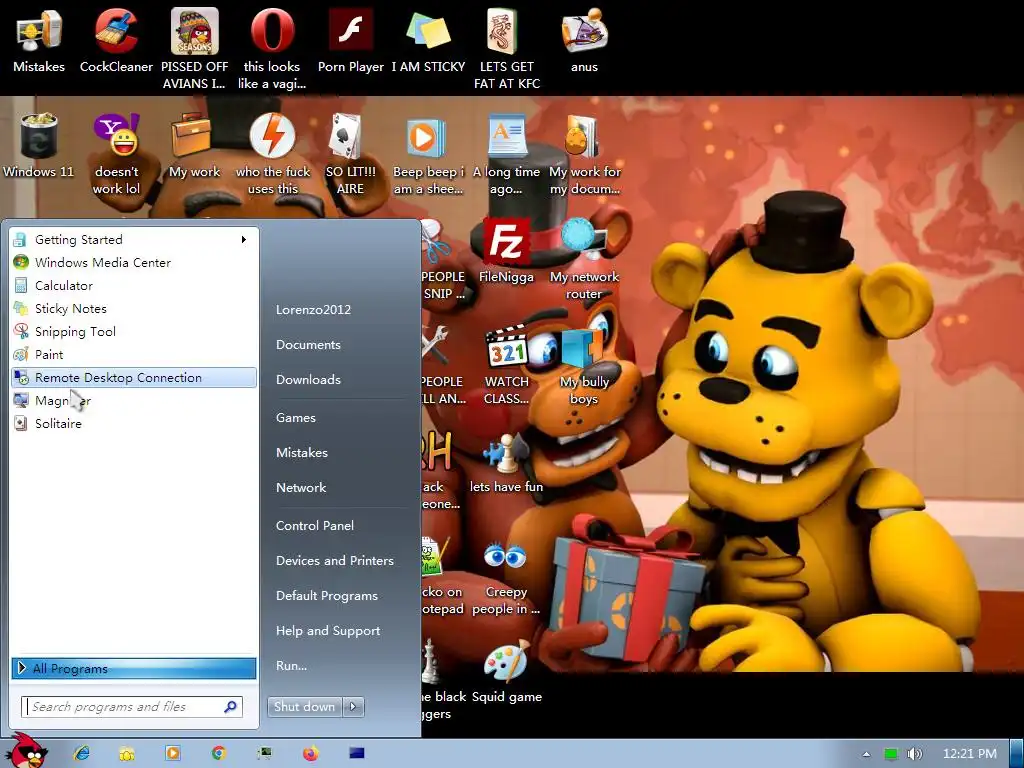This screenshot has height=768, width=1024.
Task: Open Sticky Notes in the Start menu
Action: (134, 308)
